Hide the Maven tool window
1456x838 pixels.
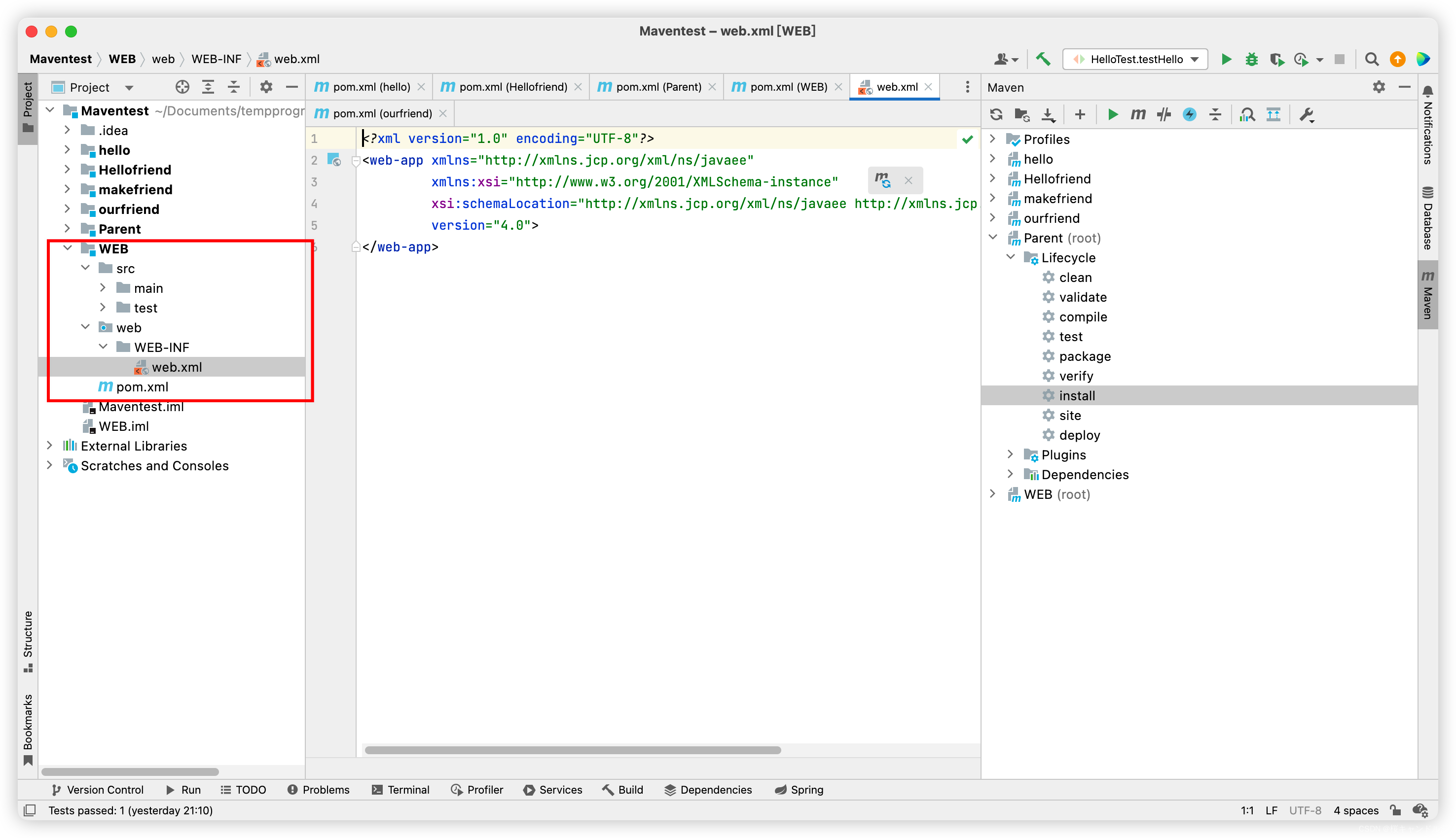coord(1404,87)
